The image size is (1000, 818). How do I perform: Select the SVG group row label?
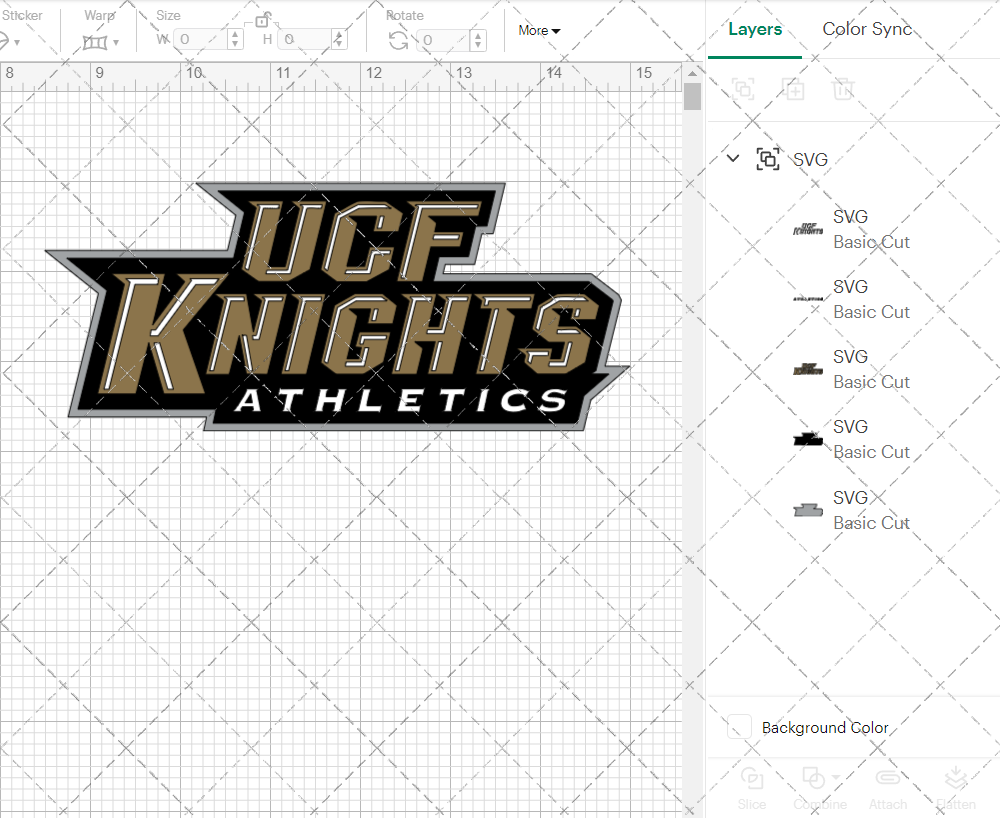(x=811, y=159)
